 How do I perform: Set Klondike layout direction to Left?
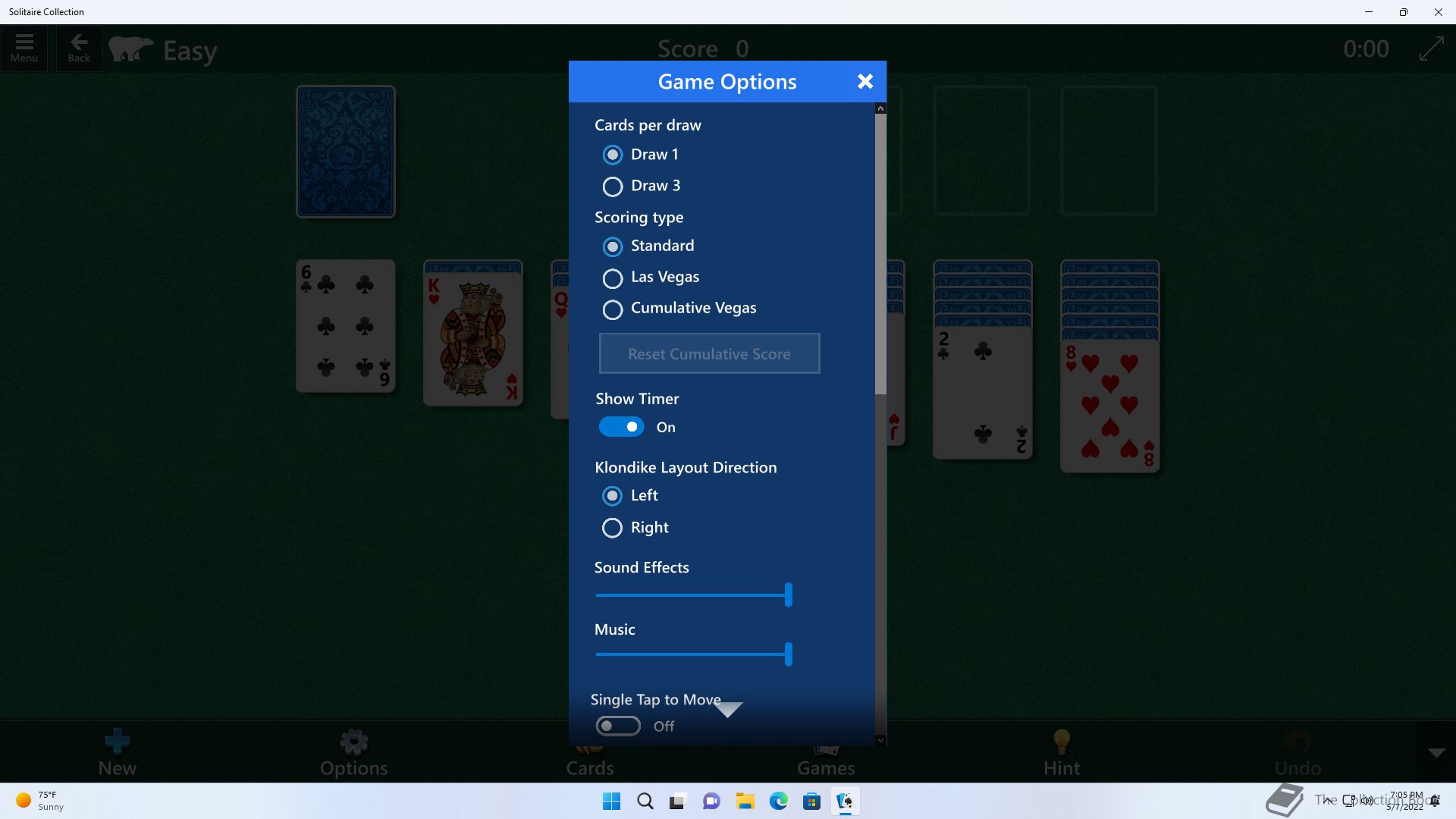click(x=612, y=496)
